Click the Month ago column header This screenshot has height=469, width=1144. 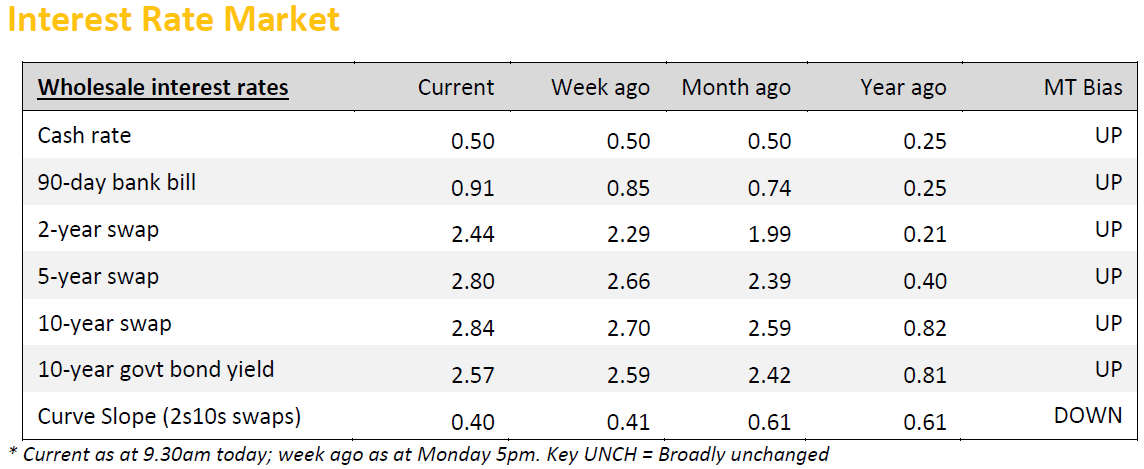[x=736, y=88]
